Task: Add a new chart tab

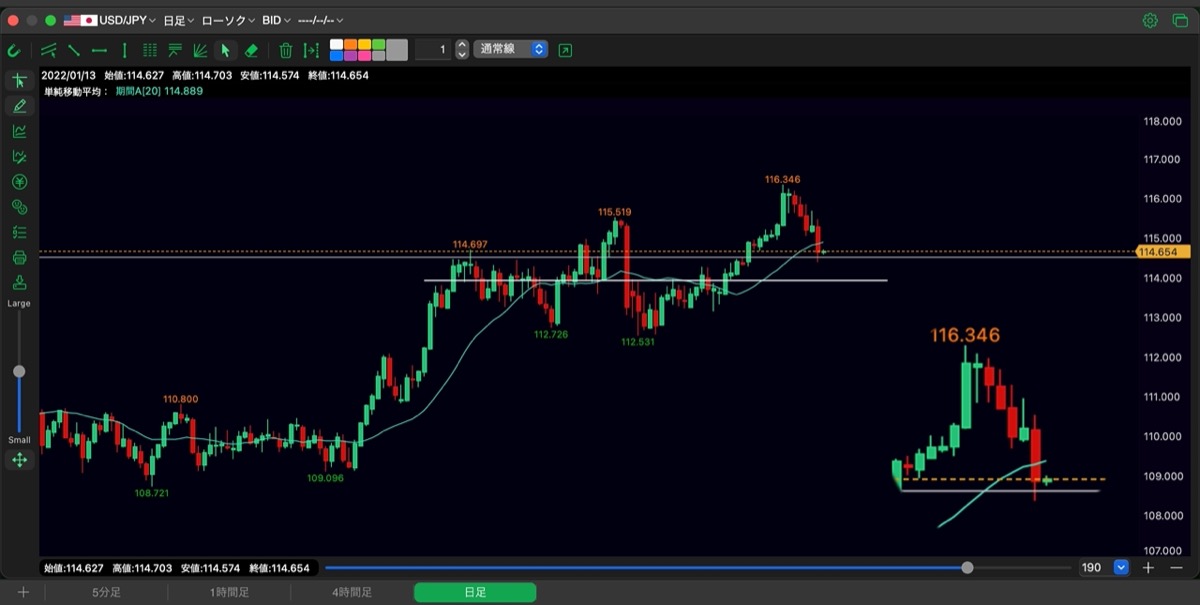Action: tap(23, 593)
